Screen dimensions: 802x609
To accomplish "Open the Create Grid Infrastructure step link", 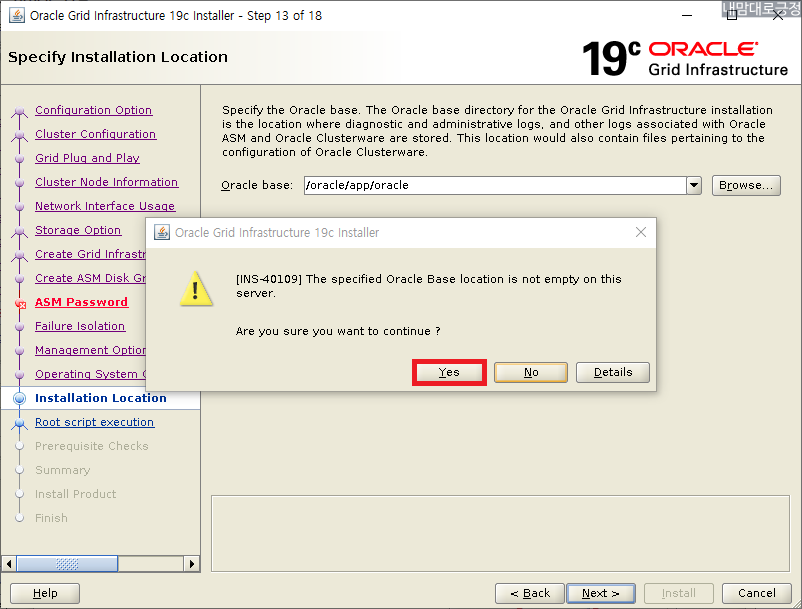I will (90, 254).
